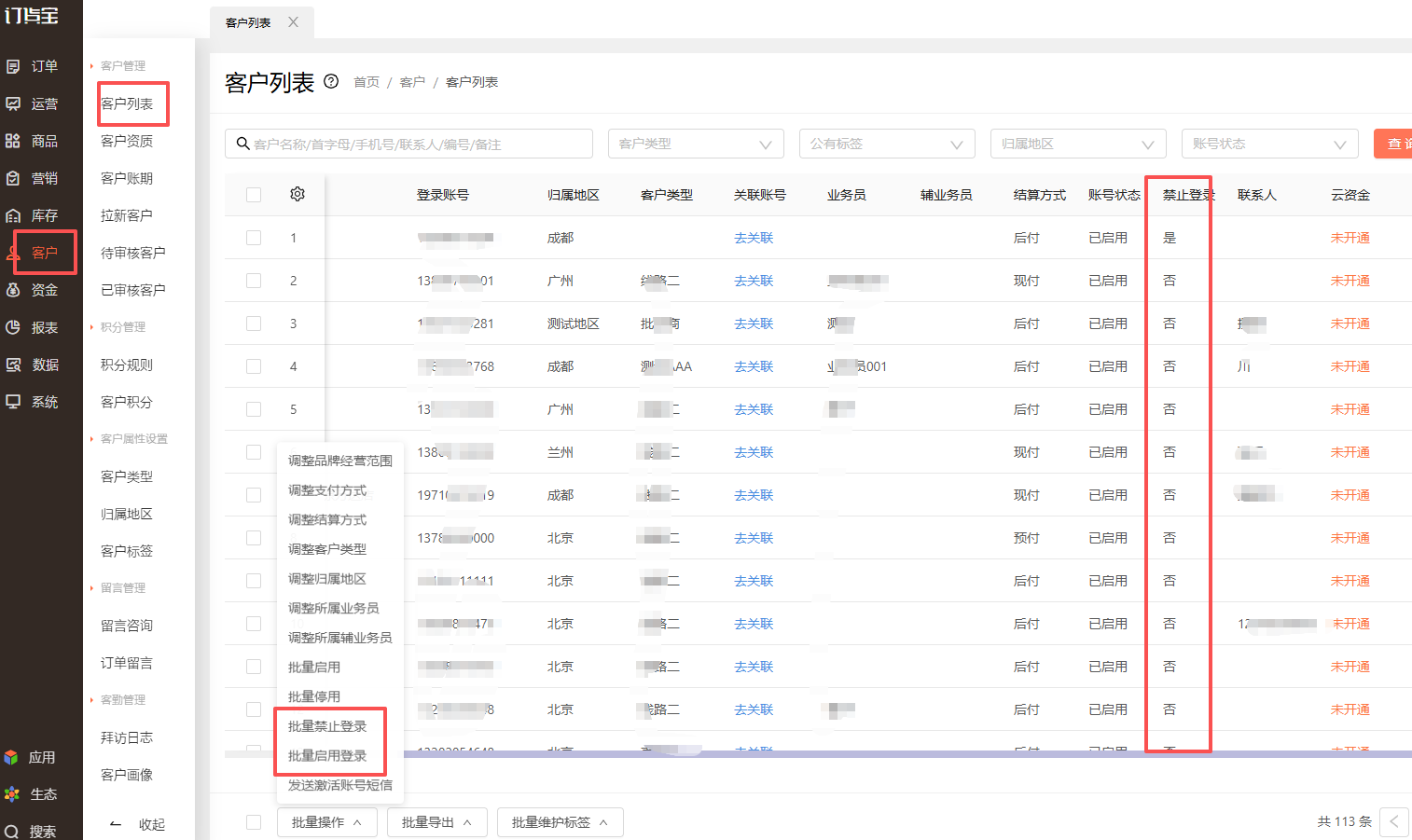
Task: Open the 库存 inventory sidebar icon
Action: pos(13,215)
